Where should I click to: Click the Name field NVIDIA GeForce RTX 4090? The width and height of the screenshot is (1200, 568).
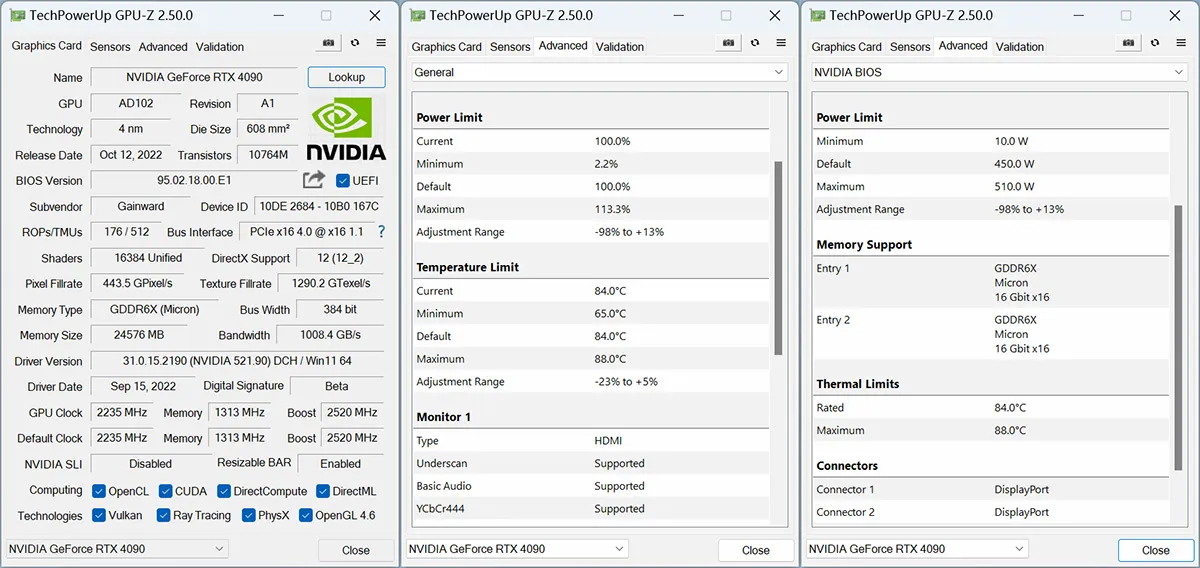tap(194, 78)
